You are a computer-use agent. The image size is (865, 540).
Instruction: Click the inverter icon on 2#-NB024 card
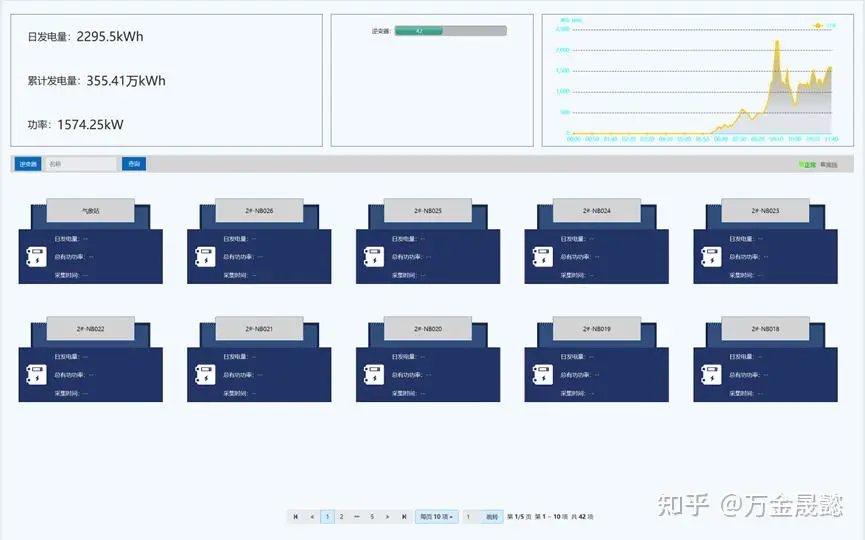click(x=542, y=257)
